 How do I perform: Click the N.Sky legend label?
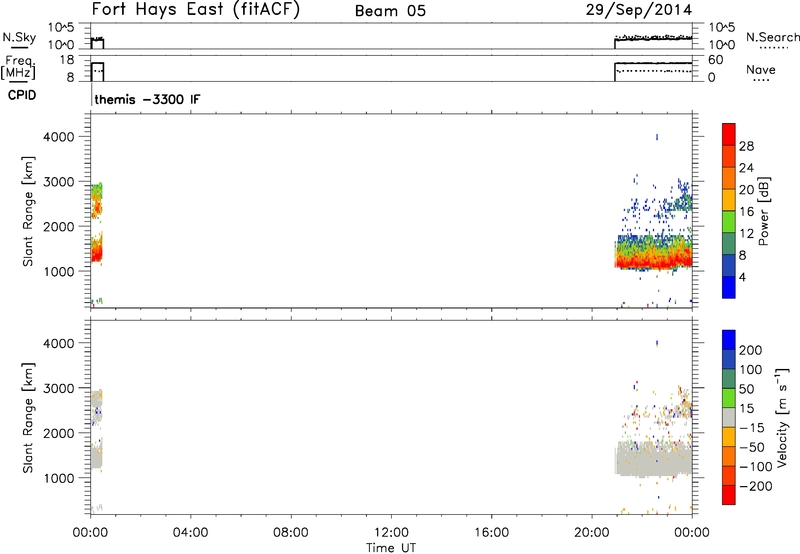(x=17, y=37)
